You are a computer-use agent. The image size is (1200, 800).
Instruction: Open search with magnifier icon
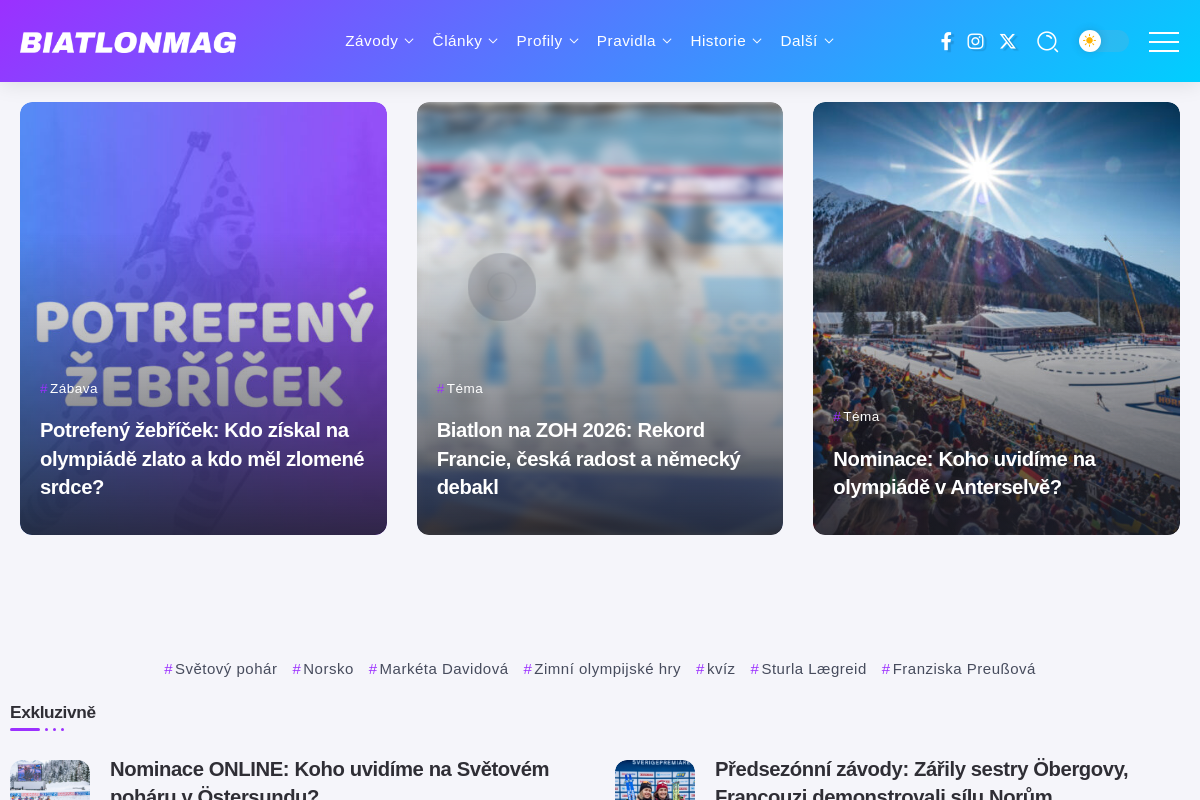coord(1047,41)
